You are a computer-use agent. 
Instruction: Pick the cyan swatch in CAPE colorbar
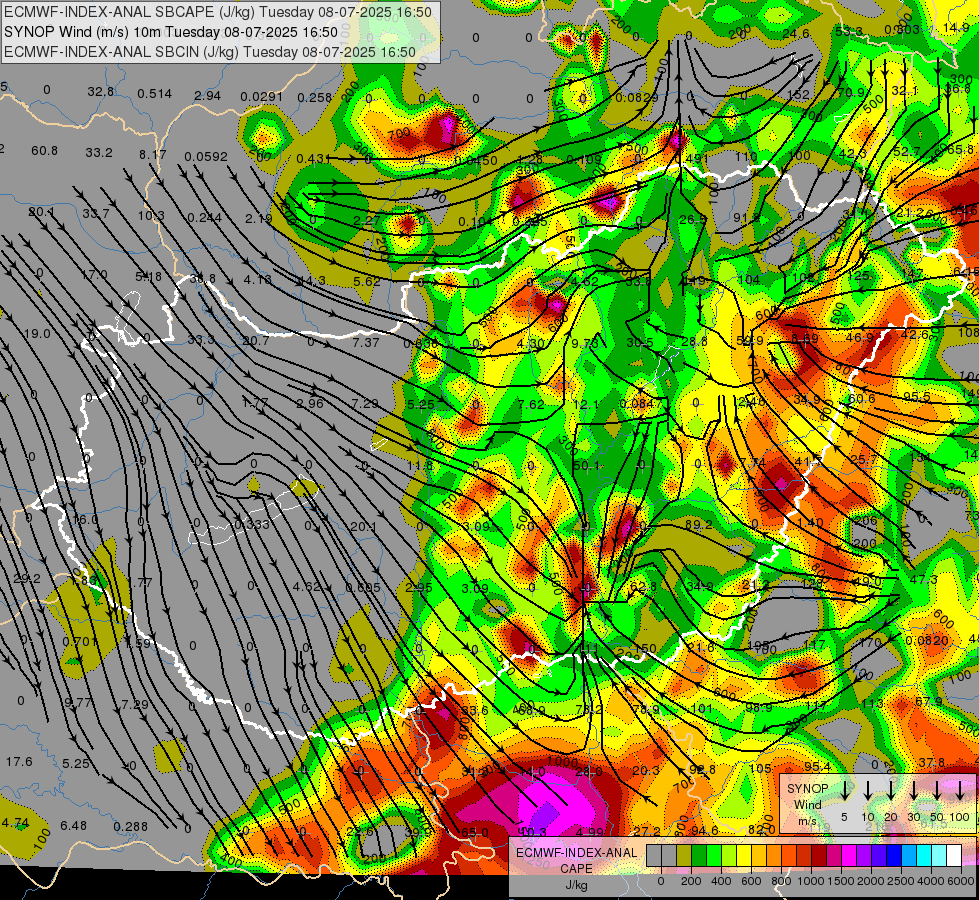coord(923,856)
